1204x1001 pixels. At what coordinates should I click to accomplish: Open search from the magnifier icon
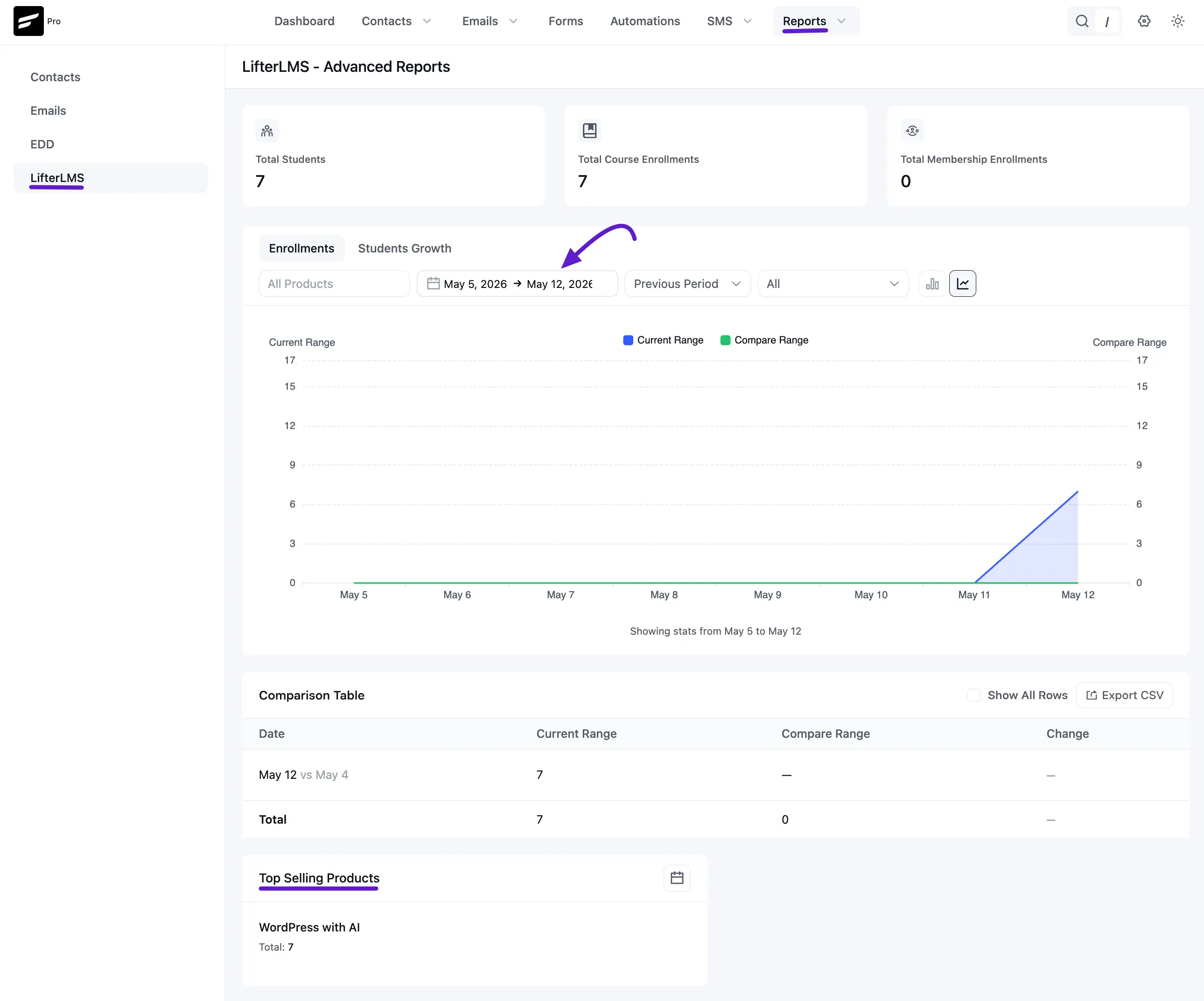(1082, 21)
